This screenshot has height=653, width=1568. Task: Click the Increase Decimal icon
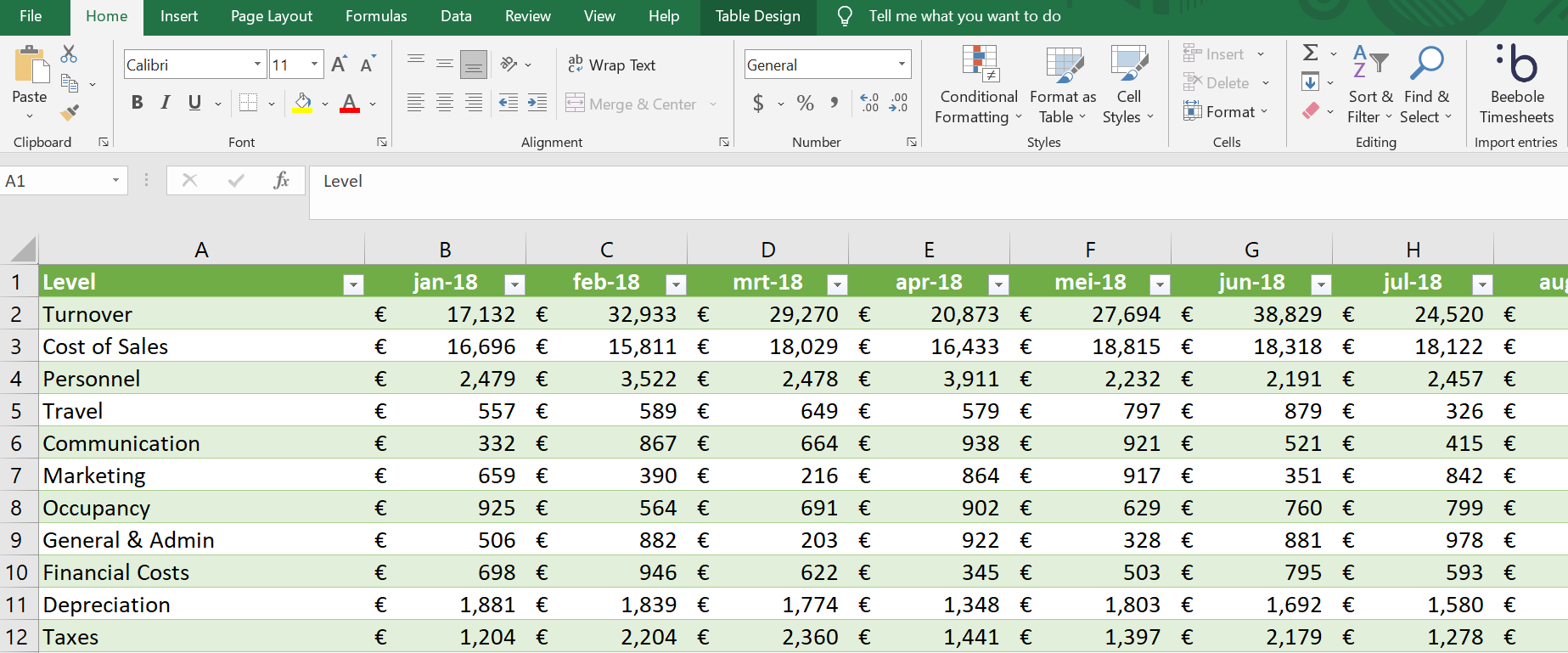(x=869, y=104)
